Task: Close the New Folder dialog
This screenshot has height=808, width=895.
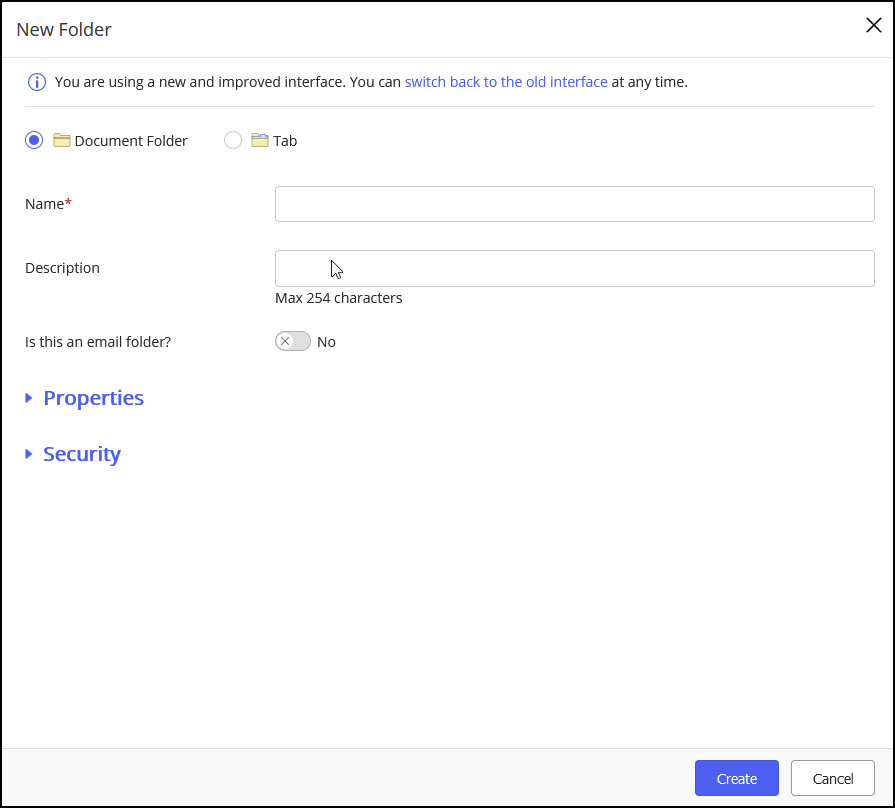Action: (x=873, y=25)
